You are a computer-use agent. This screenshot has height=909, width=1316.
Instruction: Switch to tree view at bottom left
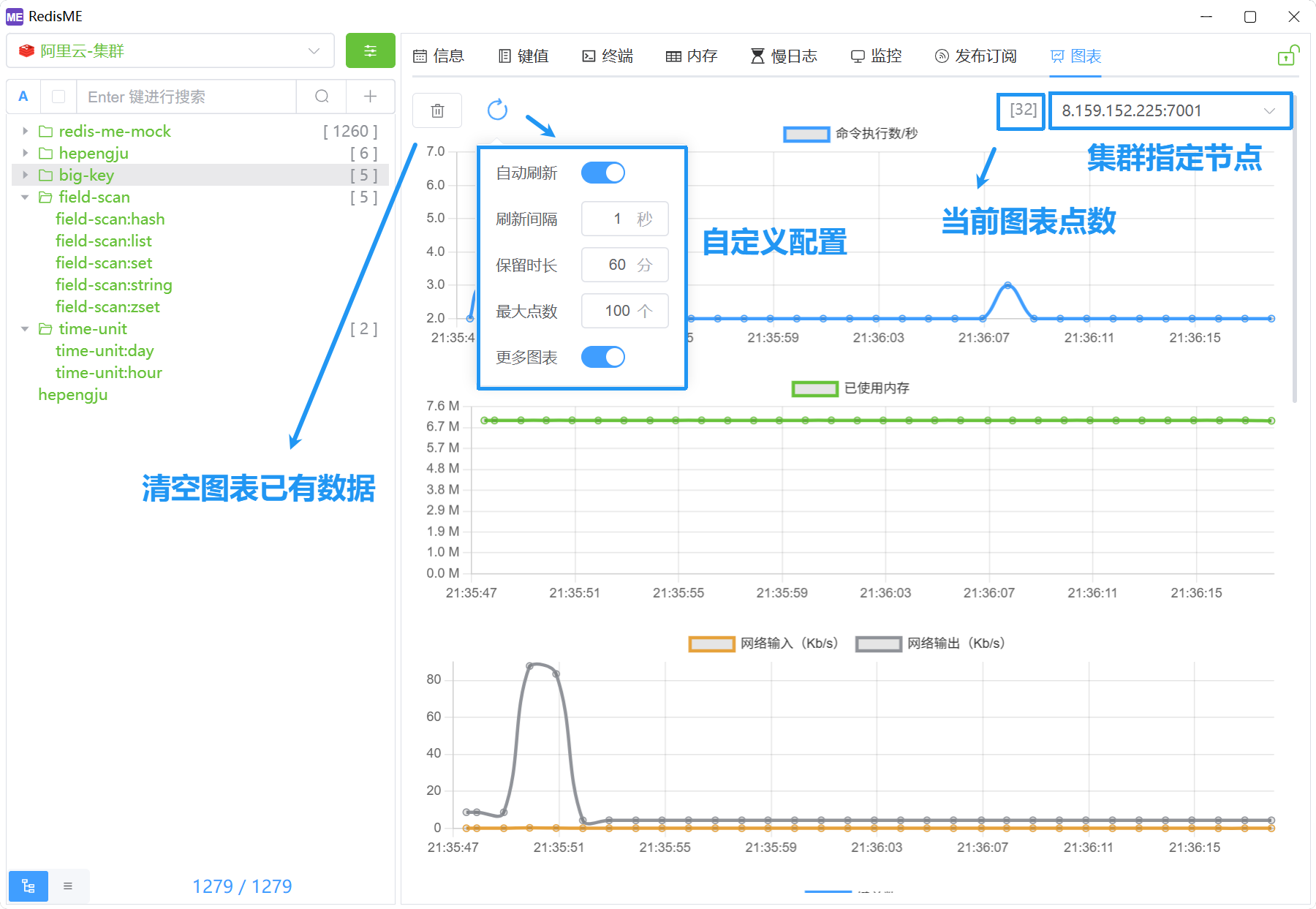point(29,886)
